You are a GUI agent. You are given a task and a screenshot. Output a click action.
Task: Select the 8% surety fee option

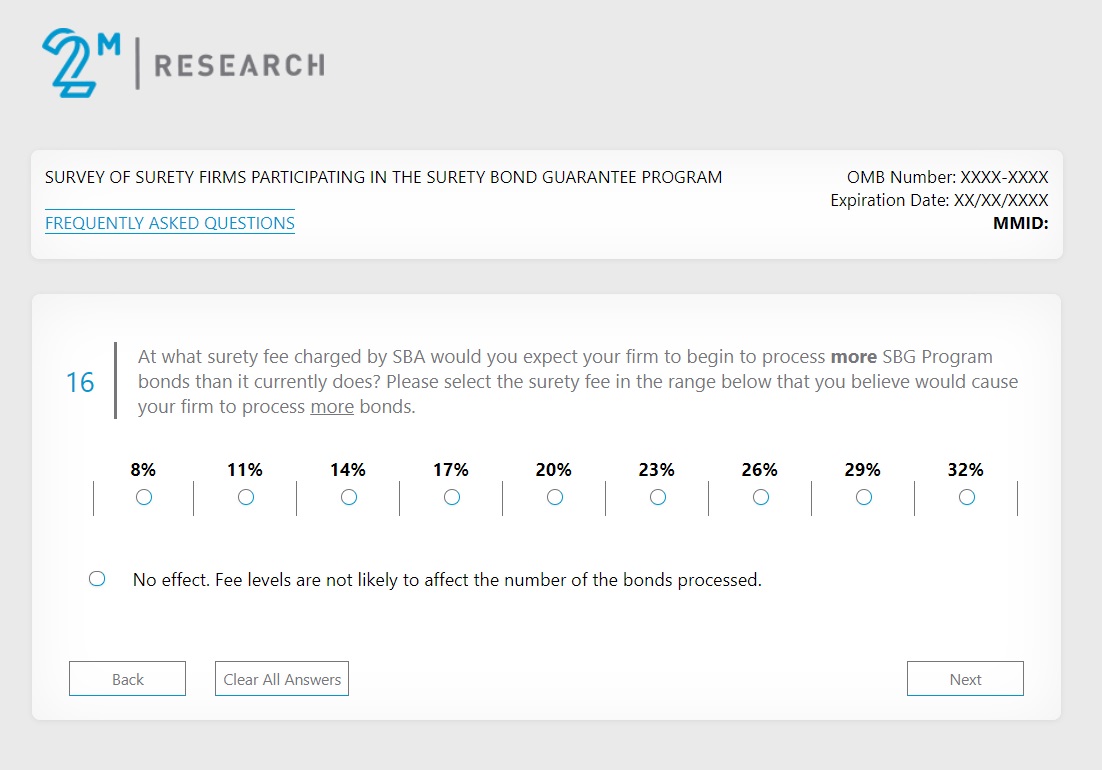[144, 497]
